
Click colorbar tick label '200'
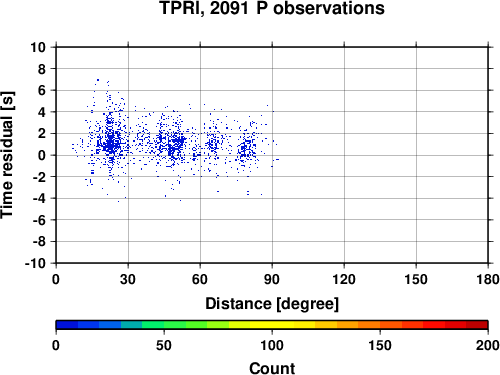tap(487, 345)
